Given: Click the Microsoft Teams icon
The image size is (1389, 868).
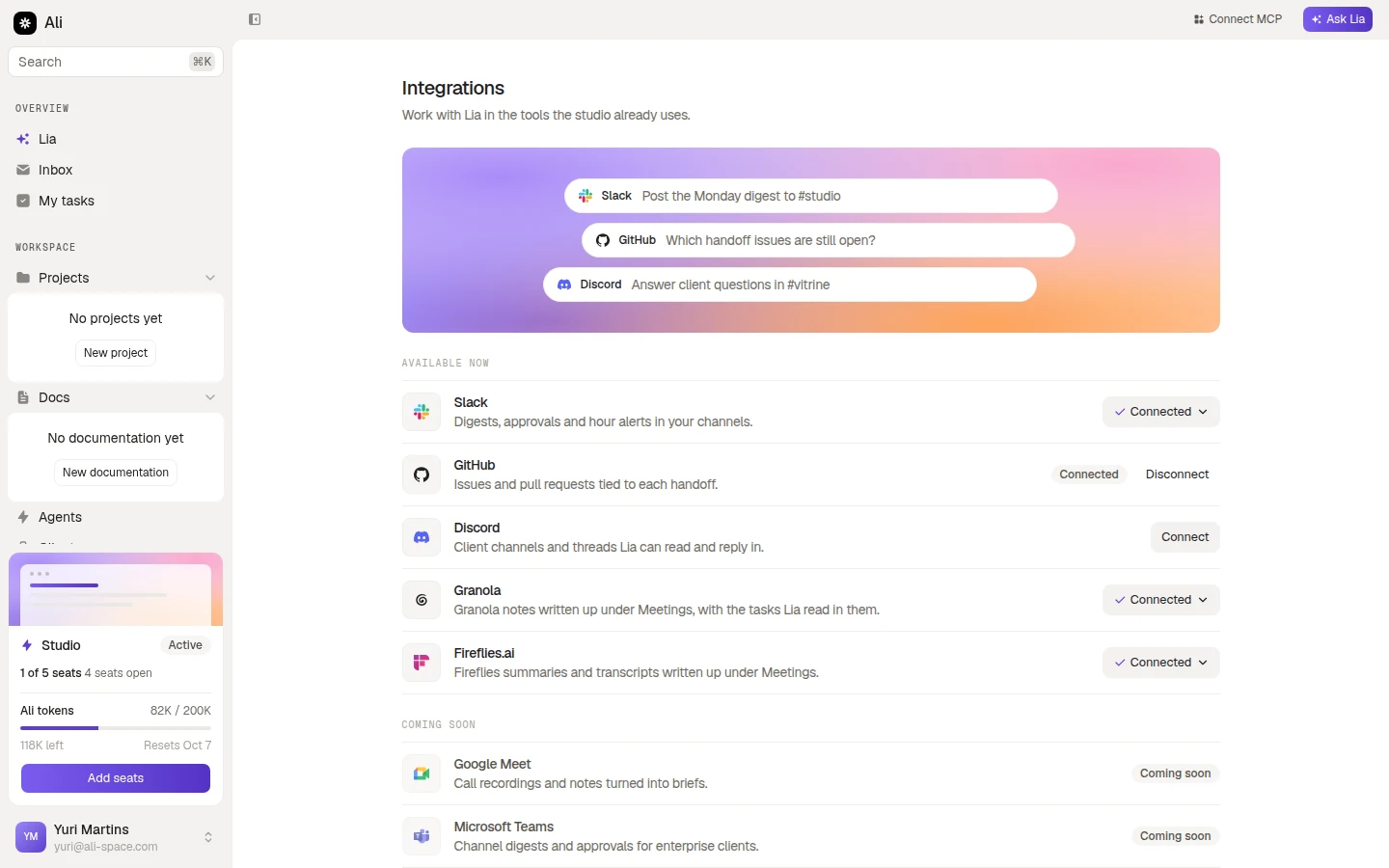Looking at the screenshot, I should (x=422, y=836).
